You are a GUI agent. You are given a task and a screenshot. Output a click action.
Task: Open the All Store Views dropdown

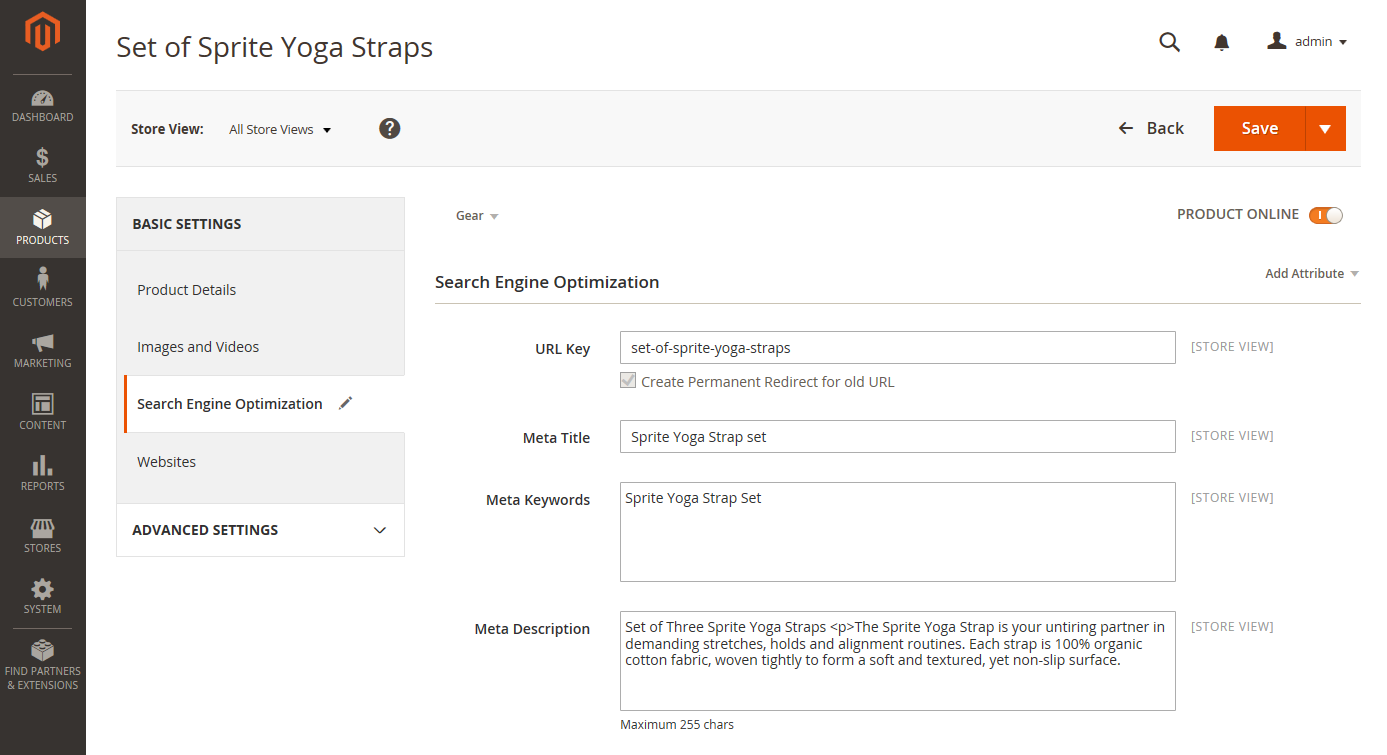point(279,130)
